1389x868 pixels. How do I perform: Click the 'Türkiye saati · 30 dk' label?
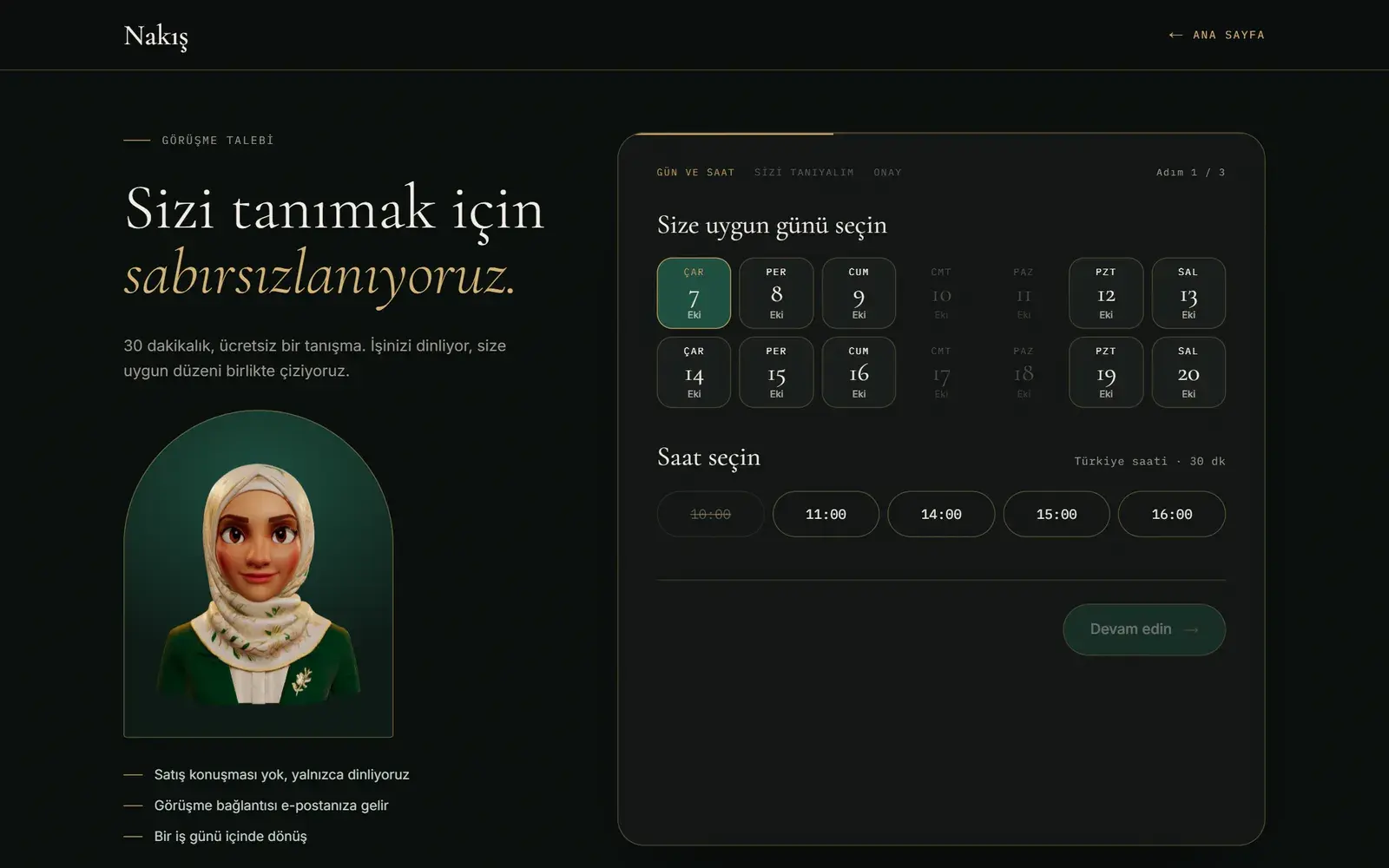pos(1149,461)
